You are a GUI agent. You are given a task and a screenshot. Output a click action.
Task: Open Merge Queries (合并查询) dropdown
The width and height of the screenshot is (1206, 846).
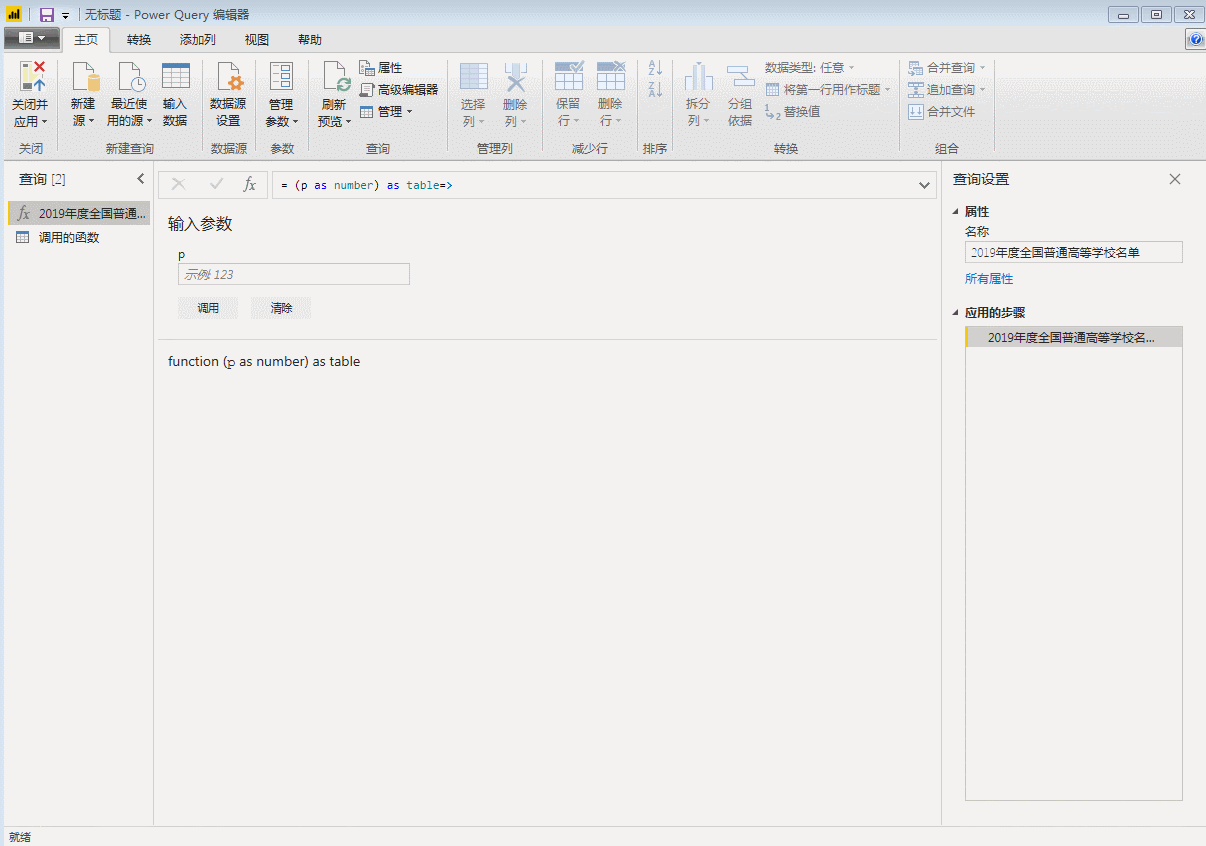tap(947, 68)
